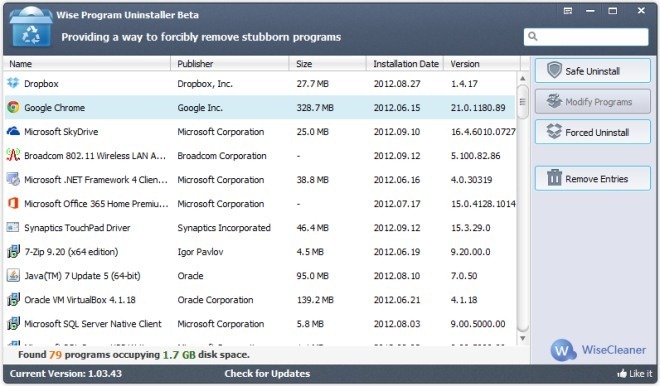This screenshot has width=660, height=386.
Task: Click the Java 7 Update 5 icon
Action: (x=13, y=276)
